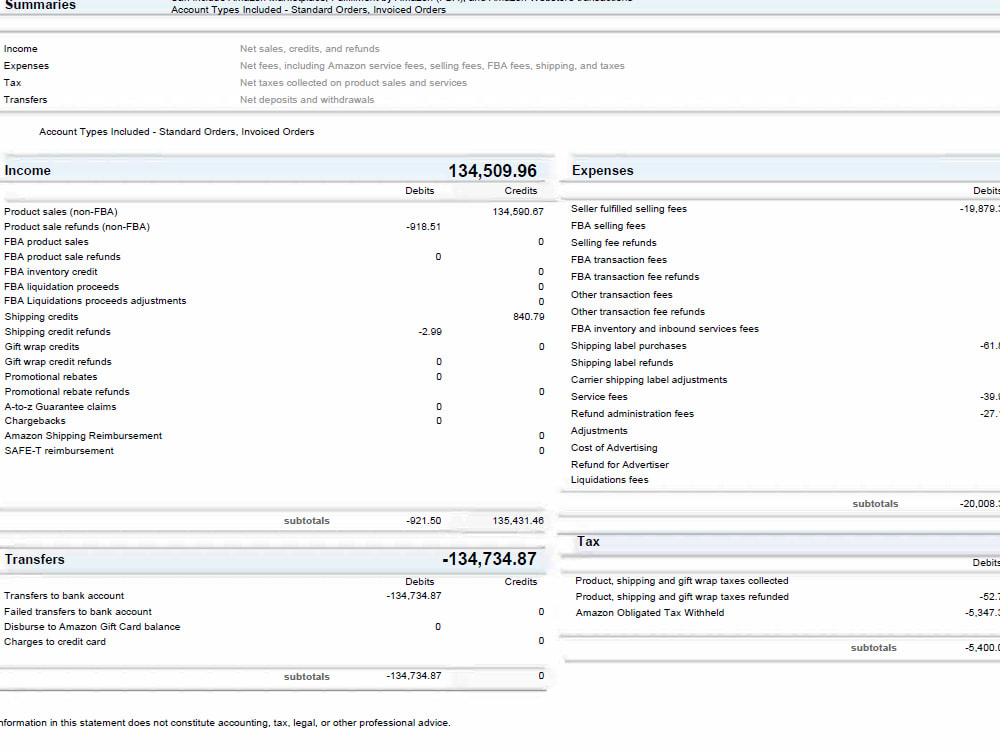The height and width of the screenshot is (750, 1000).
Task: Click the Liquidations fees label
Action: (610, 480)
